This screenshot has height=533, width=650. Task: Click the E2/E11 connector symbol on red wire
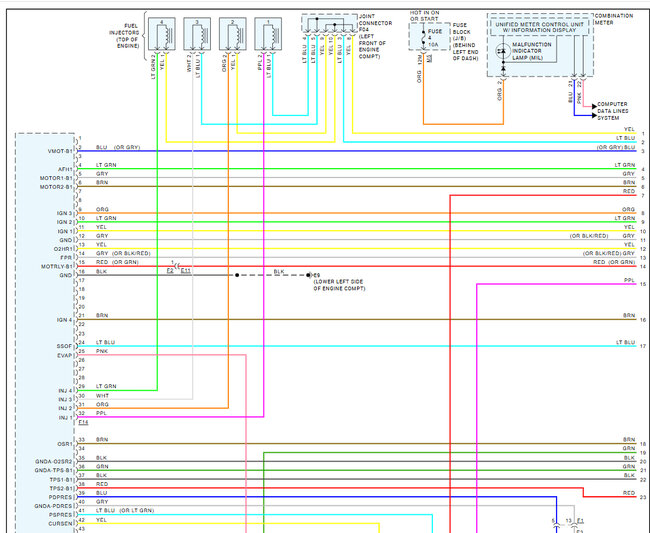point(177,266)
